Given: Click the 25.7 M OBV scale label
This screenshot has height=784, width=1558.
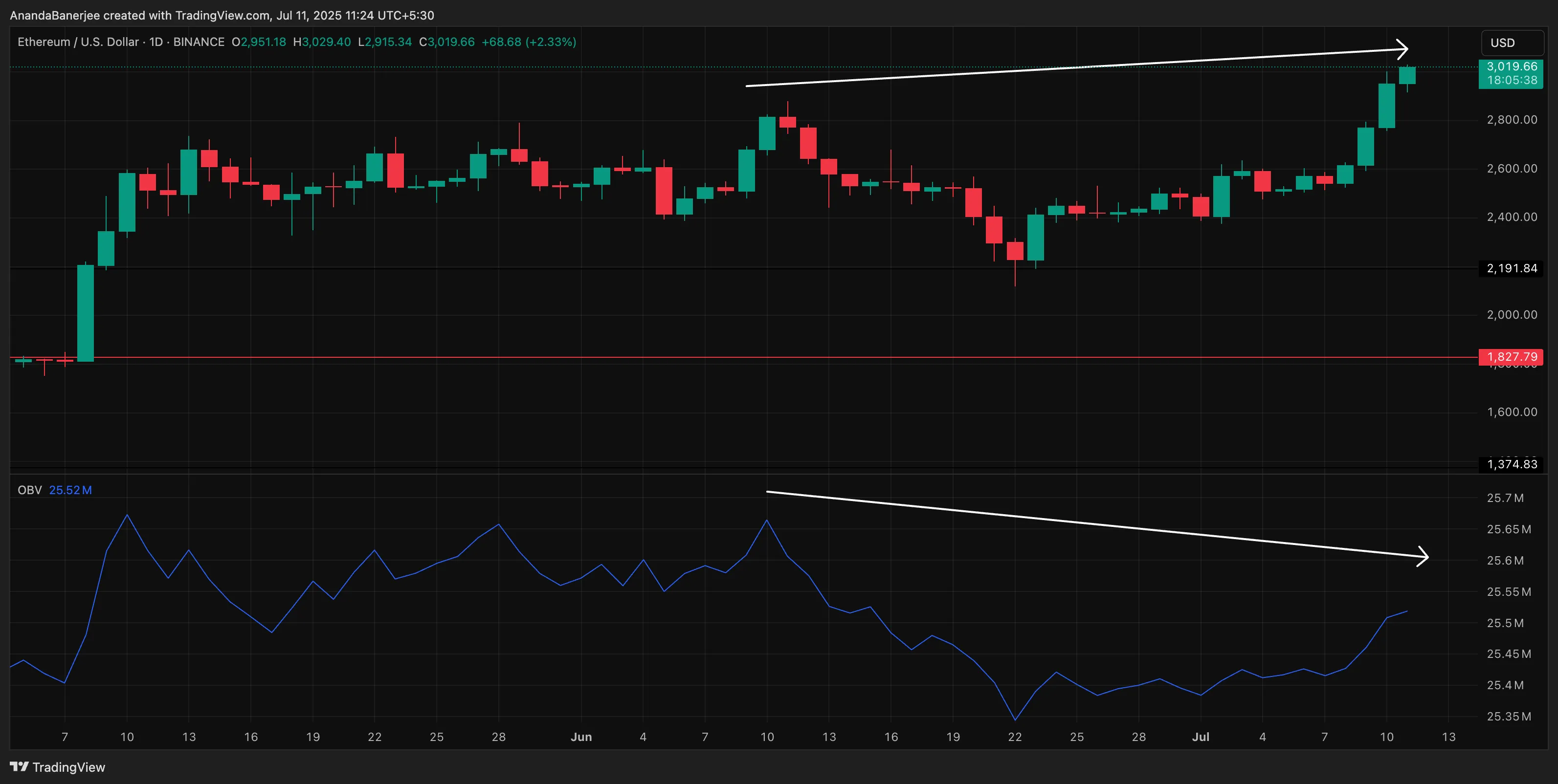Looking at the screenshot, I should tap(1505, 498).
